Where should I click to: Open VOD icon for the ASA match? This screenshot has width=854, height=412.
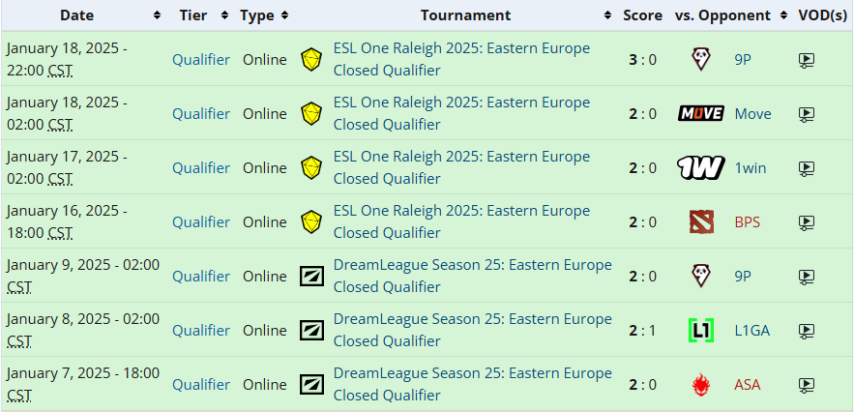[x=807, y=385]
